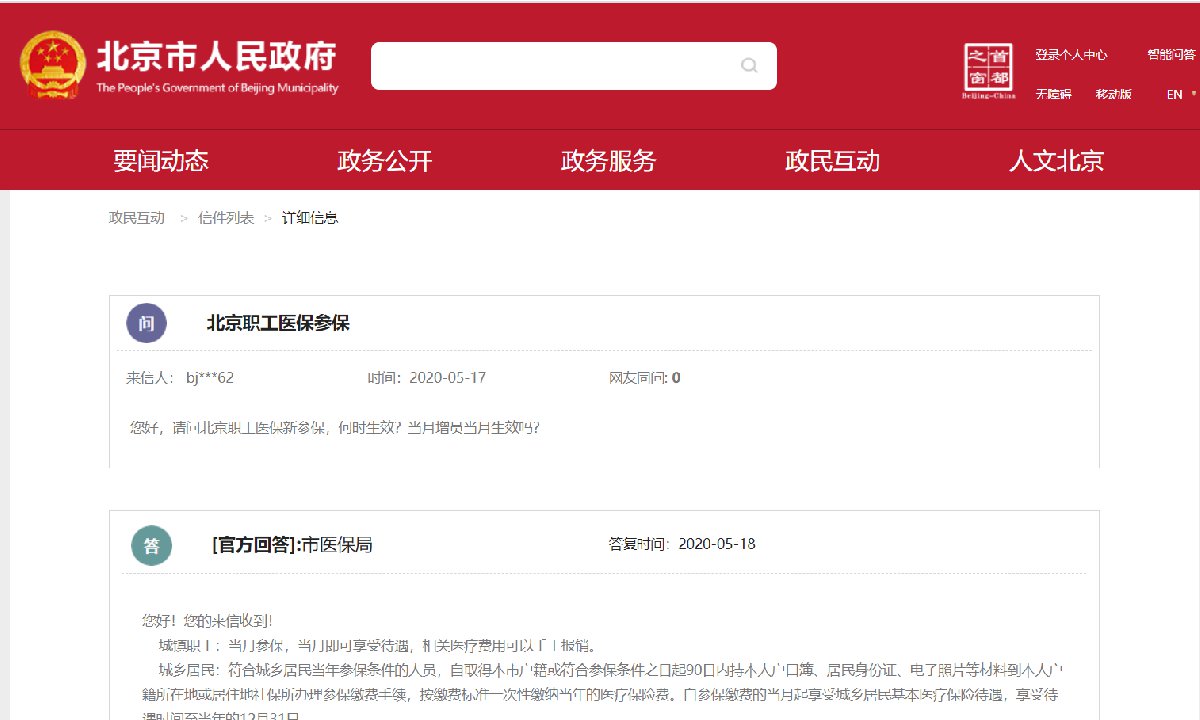
Task: Go to 政务服务 section
Action: [608, 160]
